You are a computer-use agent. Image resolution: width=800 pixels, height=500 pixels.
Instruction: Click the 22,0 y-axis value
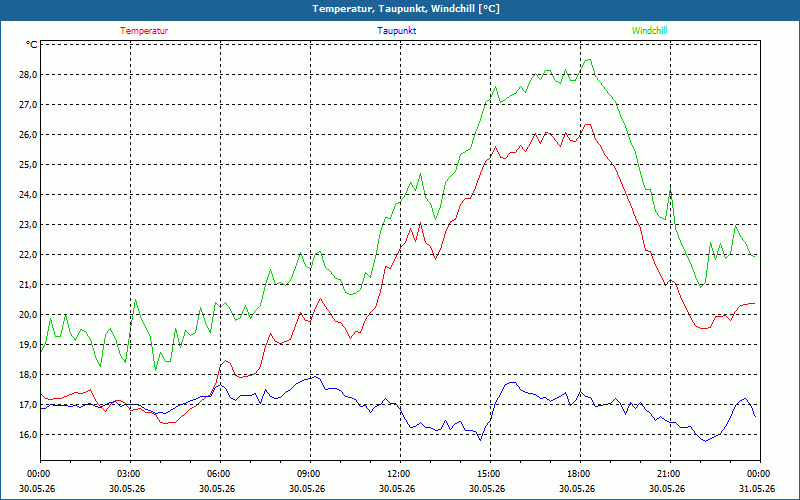point(29,255)
